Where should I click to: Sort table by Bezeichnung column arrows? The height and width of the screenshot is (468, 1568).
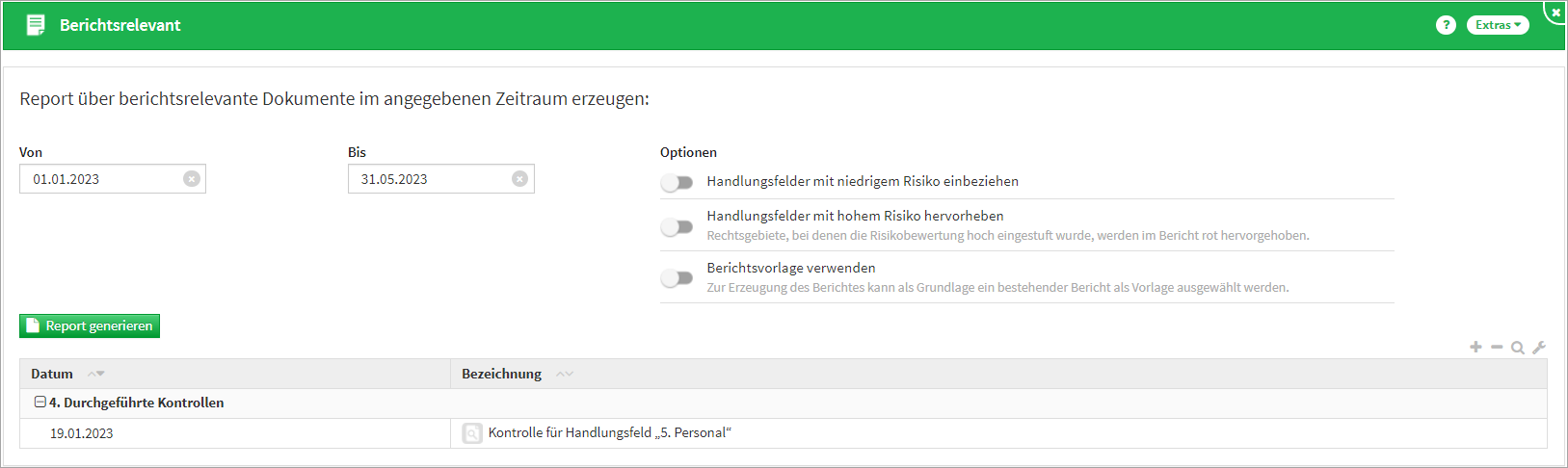pyautogui.click(x=565, y=374)
